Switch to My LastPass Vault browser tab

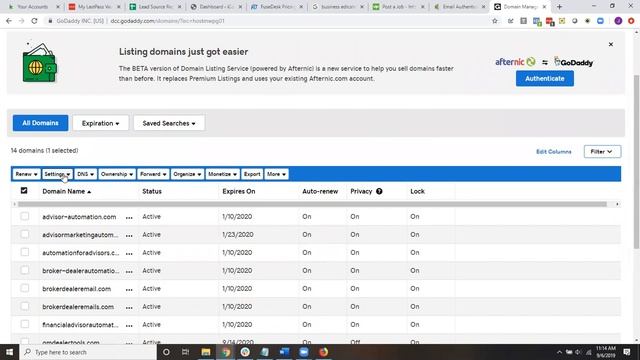pos(94,7)
